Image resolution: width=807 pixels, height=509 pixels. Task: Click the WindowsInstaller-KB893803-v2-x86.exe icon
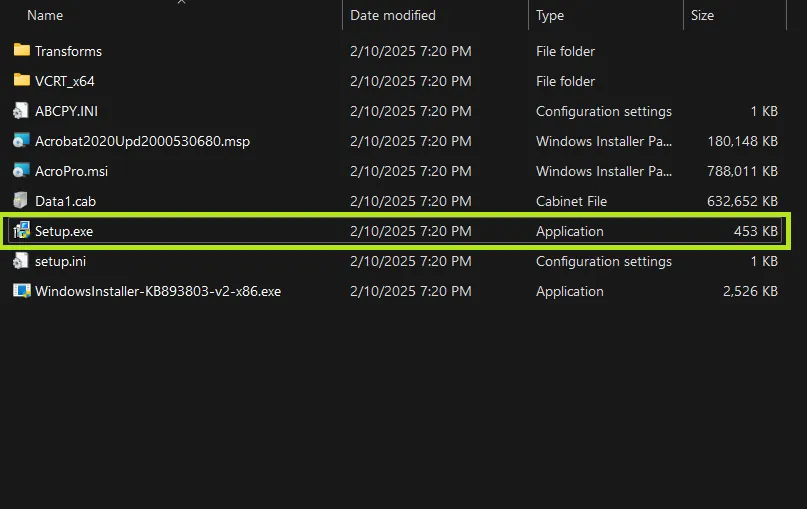click(x=21, y=291)
